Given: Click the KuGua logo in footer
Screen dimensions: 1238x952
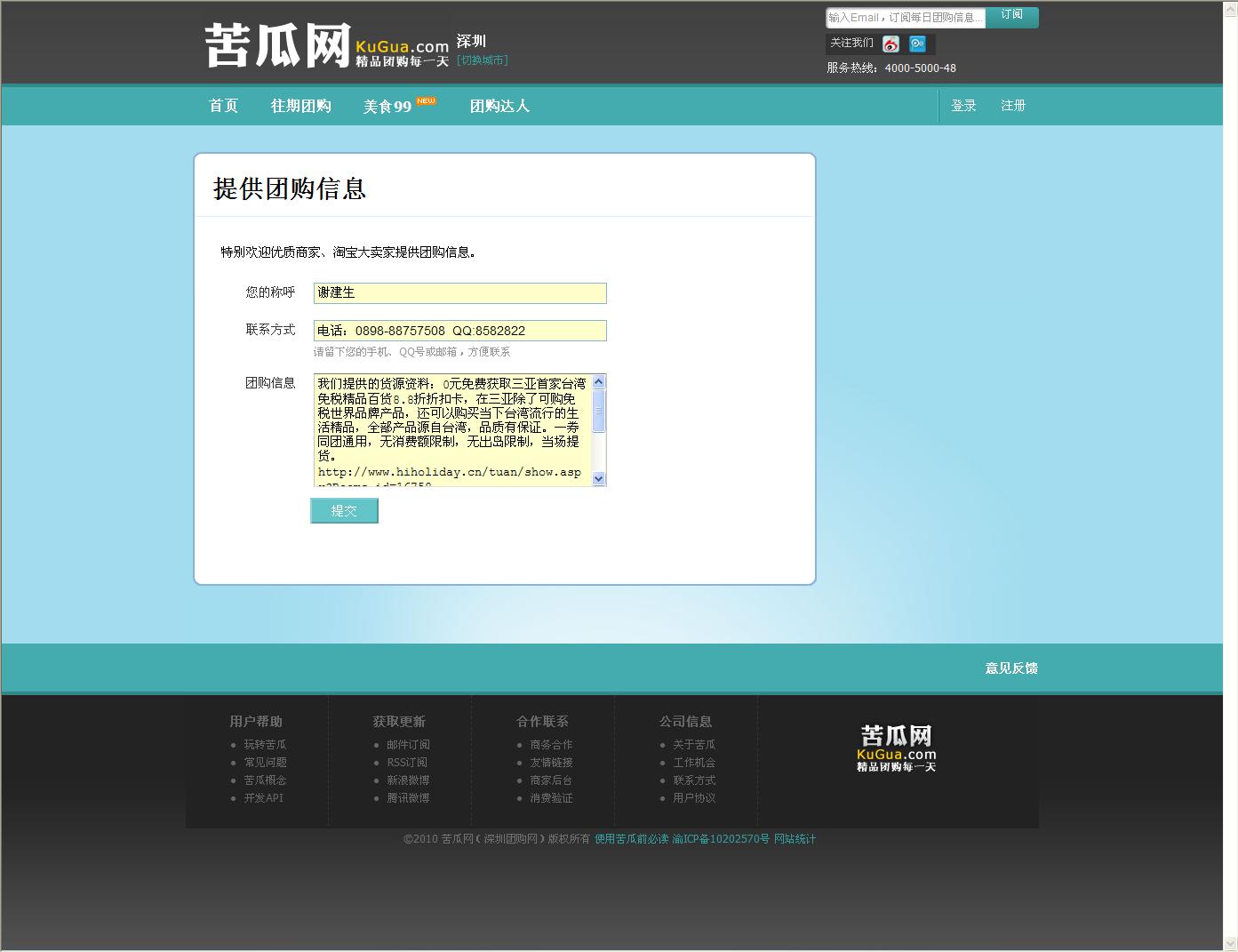Looking at the screenshot, I should pyautogui.click(x=896, y=748).
